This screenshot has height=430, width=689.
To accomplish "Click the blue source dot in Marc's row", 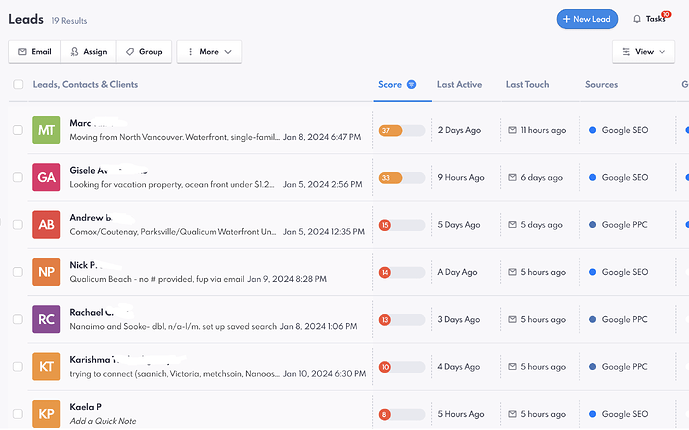I will coord(592,130).
